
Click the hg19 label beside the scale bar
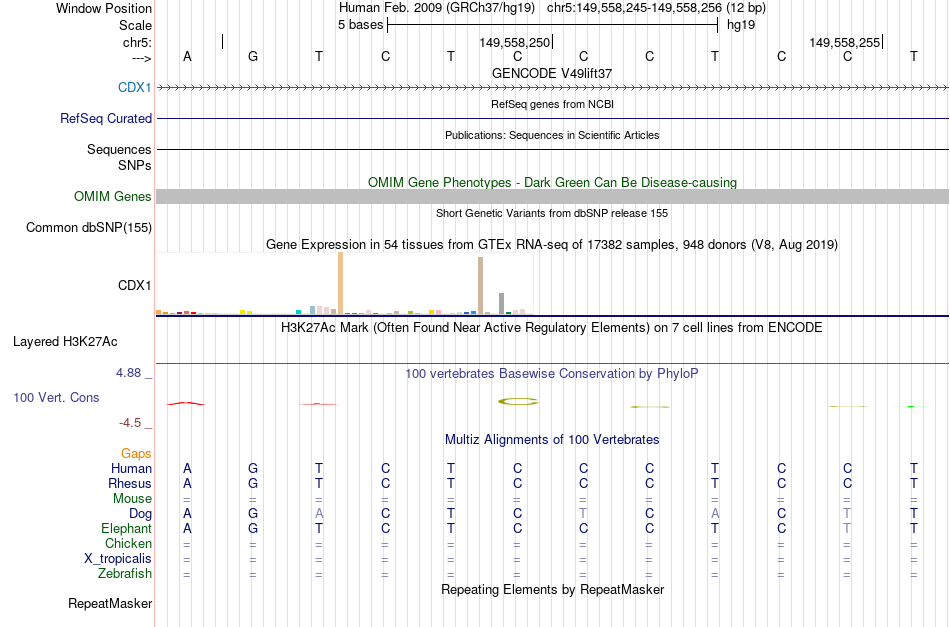pos(741,25)
